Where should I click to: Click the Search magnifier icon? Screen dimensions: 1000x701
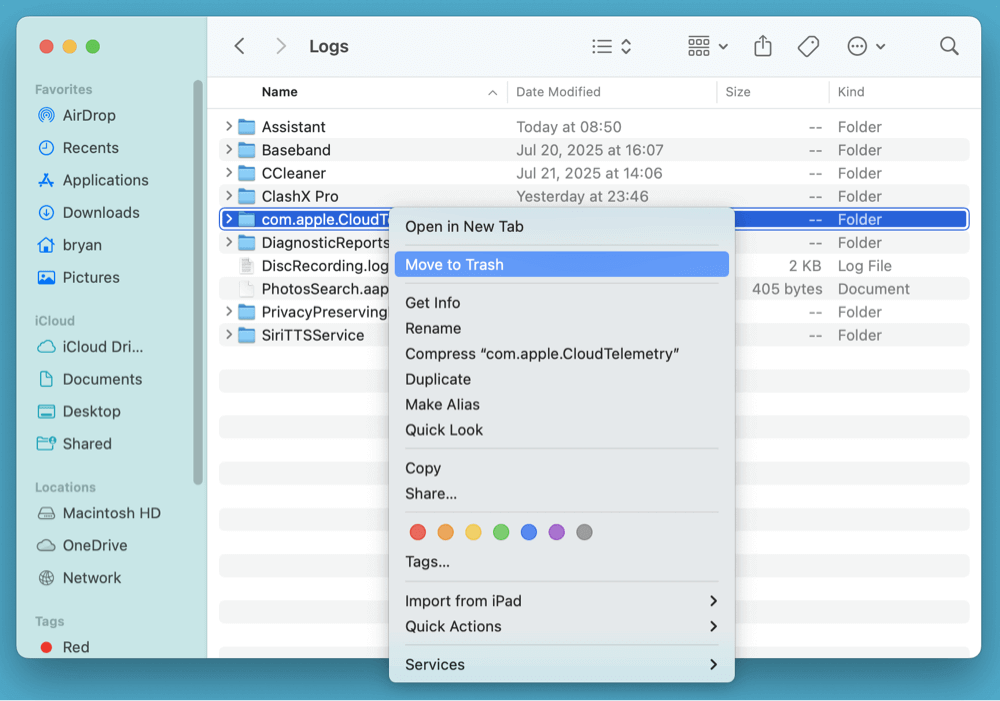(946, 46)
